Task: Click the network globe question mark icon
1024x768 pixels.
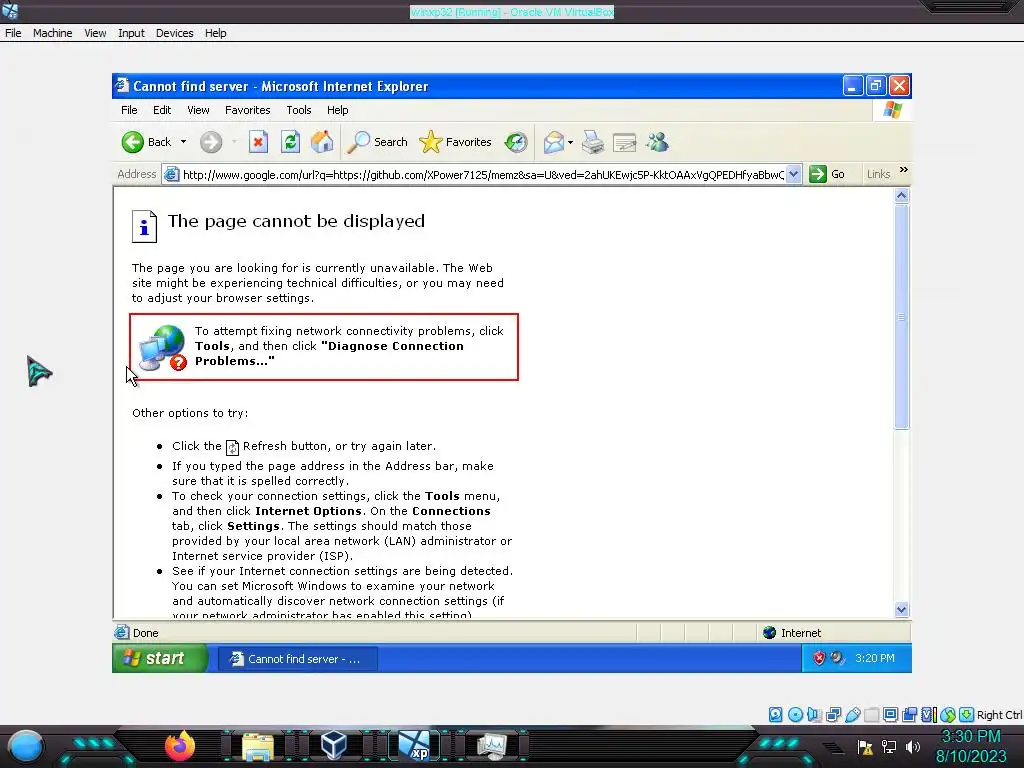Action: [163, 347]
